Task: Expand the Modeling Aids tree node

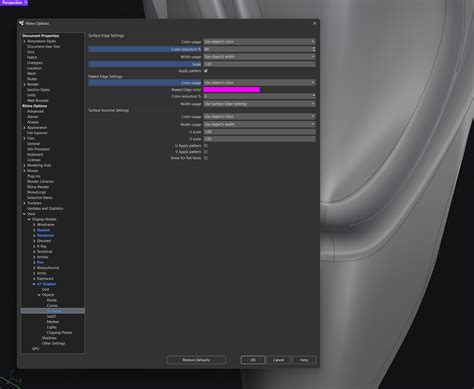Action: pyautogui.click(x=24, y=165)
